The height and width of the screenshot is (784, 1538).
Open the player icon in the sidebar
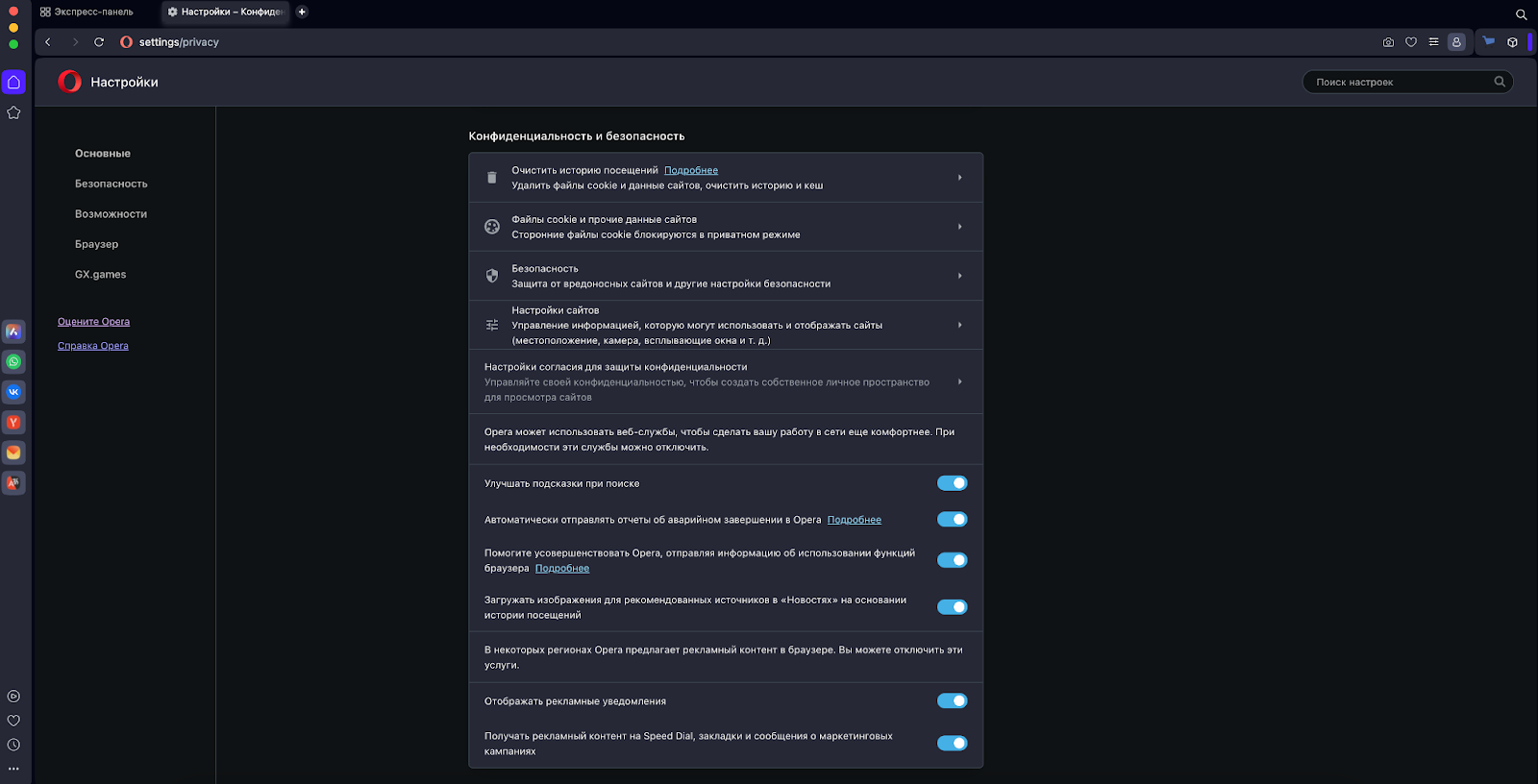point(13,697)
